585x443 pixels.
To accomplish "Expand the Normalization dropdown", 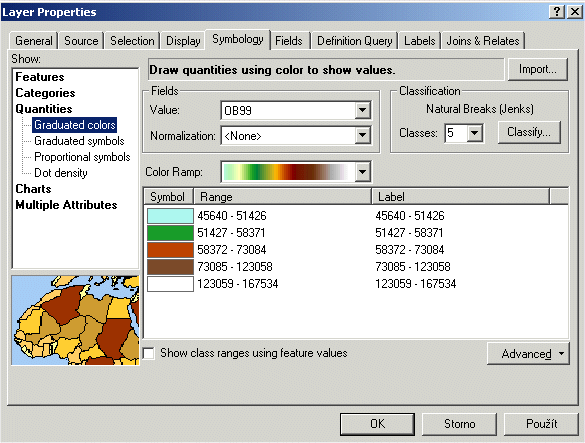I will [362, 135].
